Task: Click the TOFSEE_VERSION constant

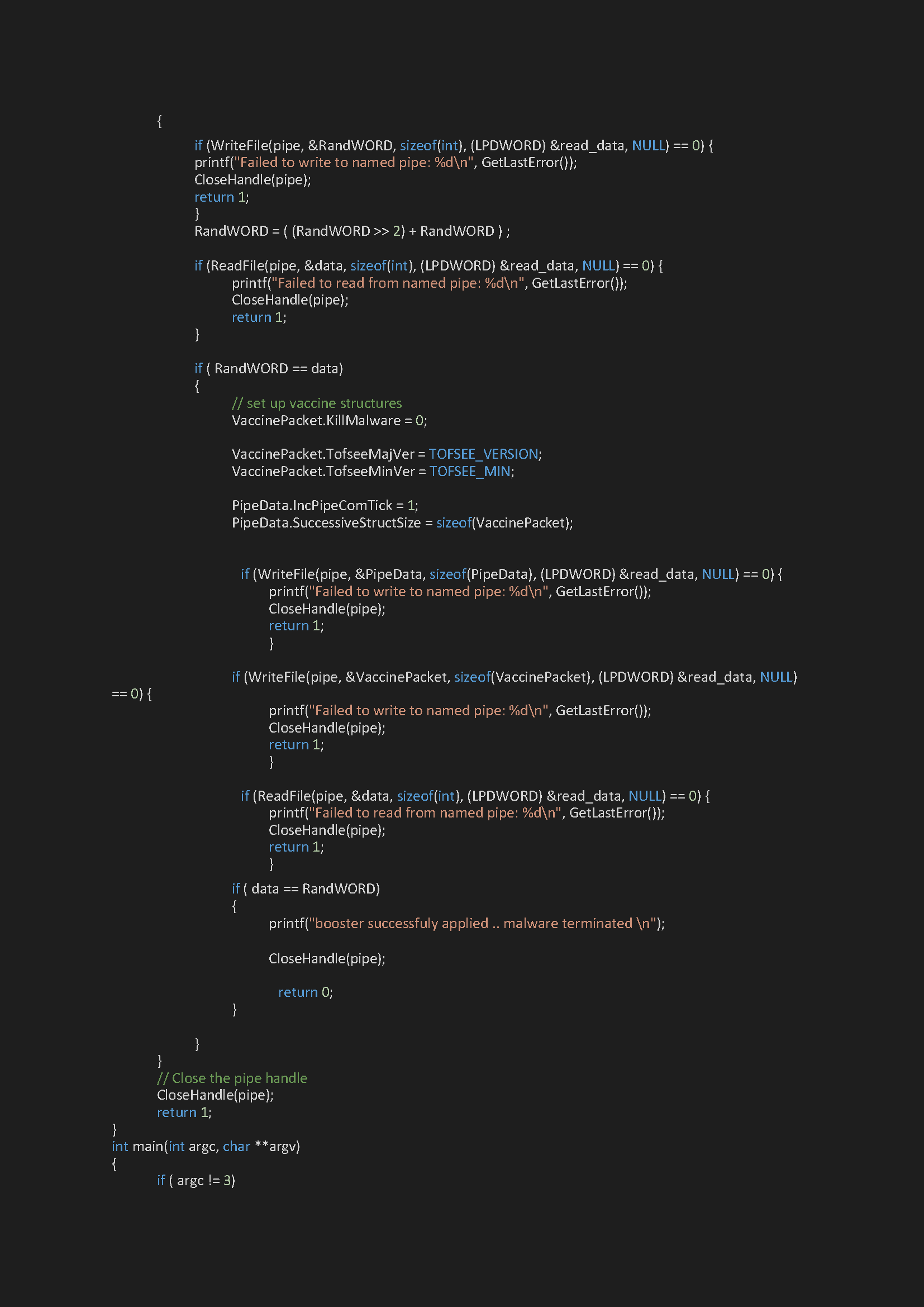Action: pyautogui.click(x=483, y=454)
